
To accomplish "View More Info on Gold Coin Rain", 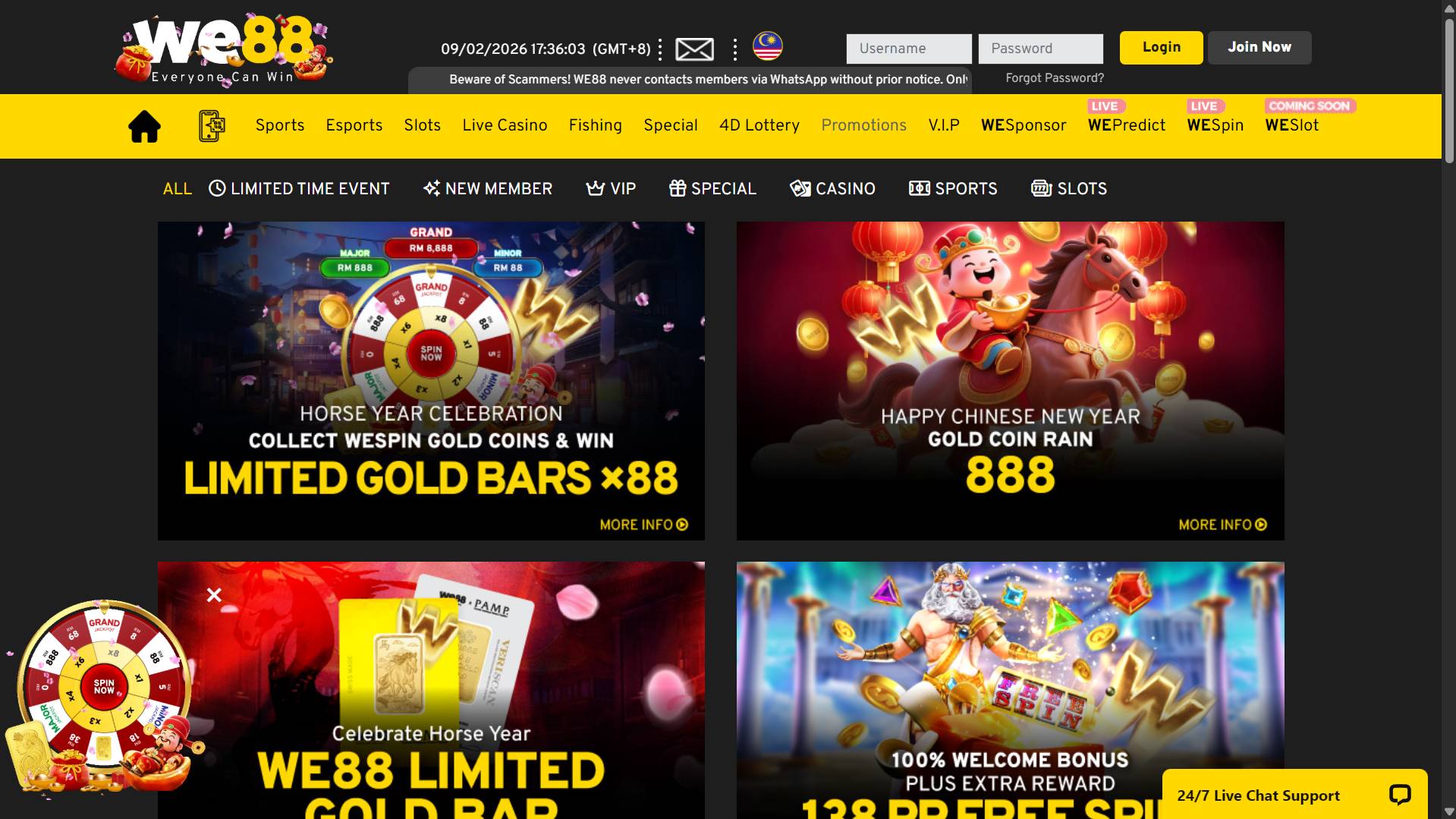I will coord(1222,524).
